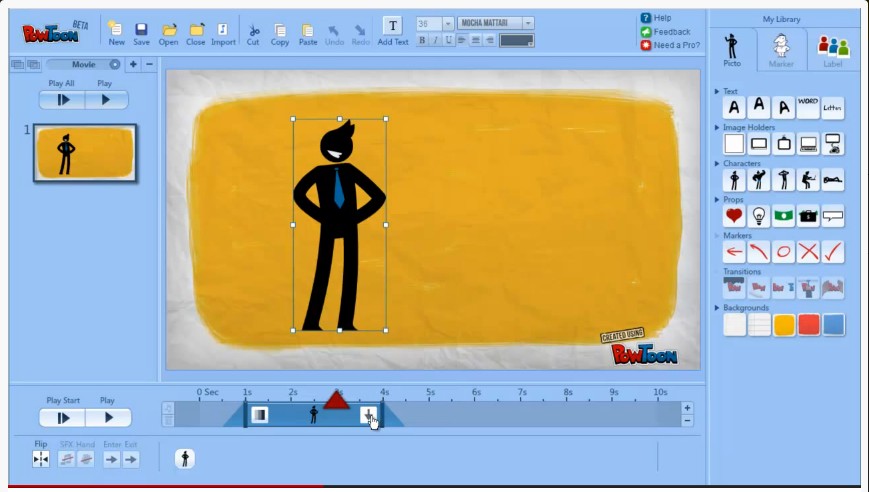869x492 pixels.
Task: Click the Import icon in the toolbar
Action: tap(223, 31)
